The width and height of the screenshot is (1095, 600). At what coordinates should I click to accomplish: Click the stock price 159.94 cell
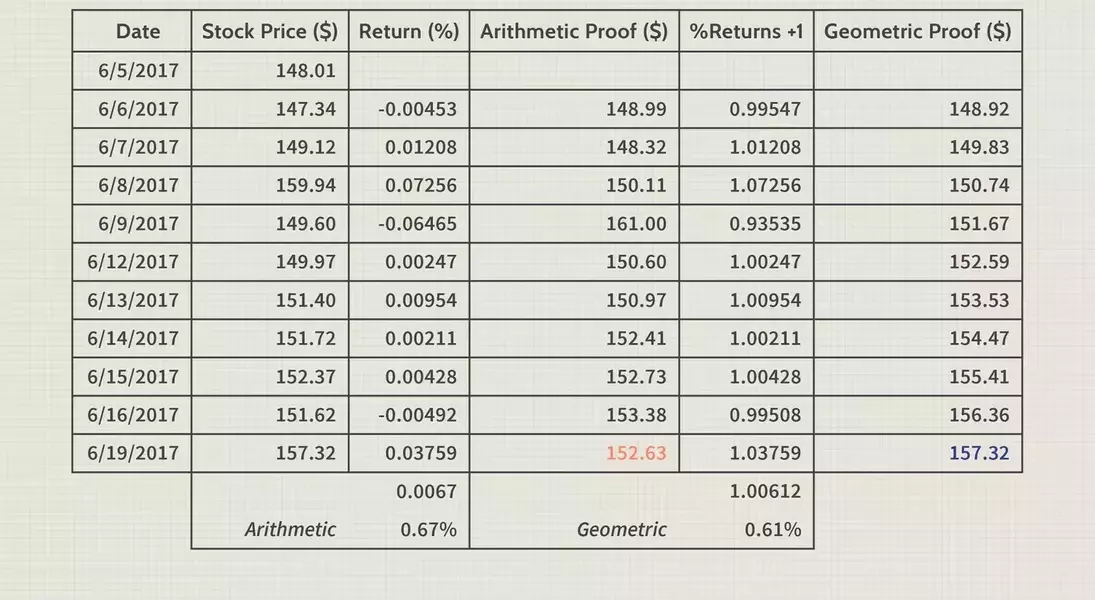click(x=305, y=186)
